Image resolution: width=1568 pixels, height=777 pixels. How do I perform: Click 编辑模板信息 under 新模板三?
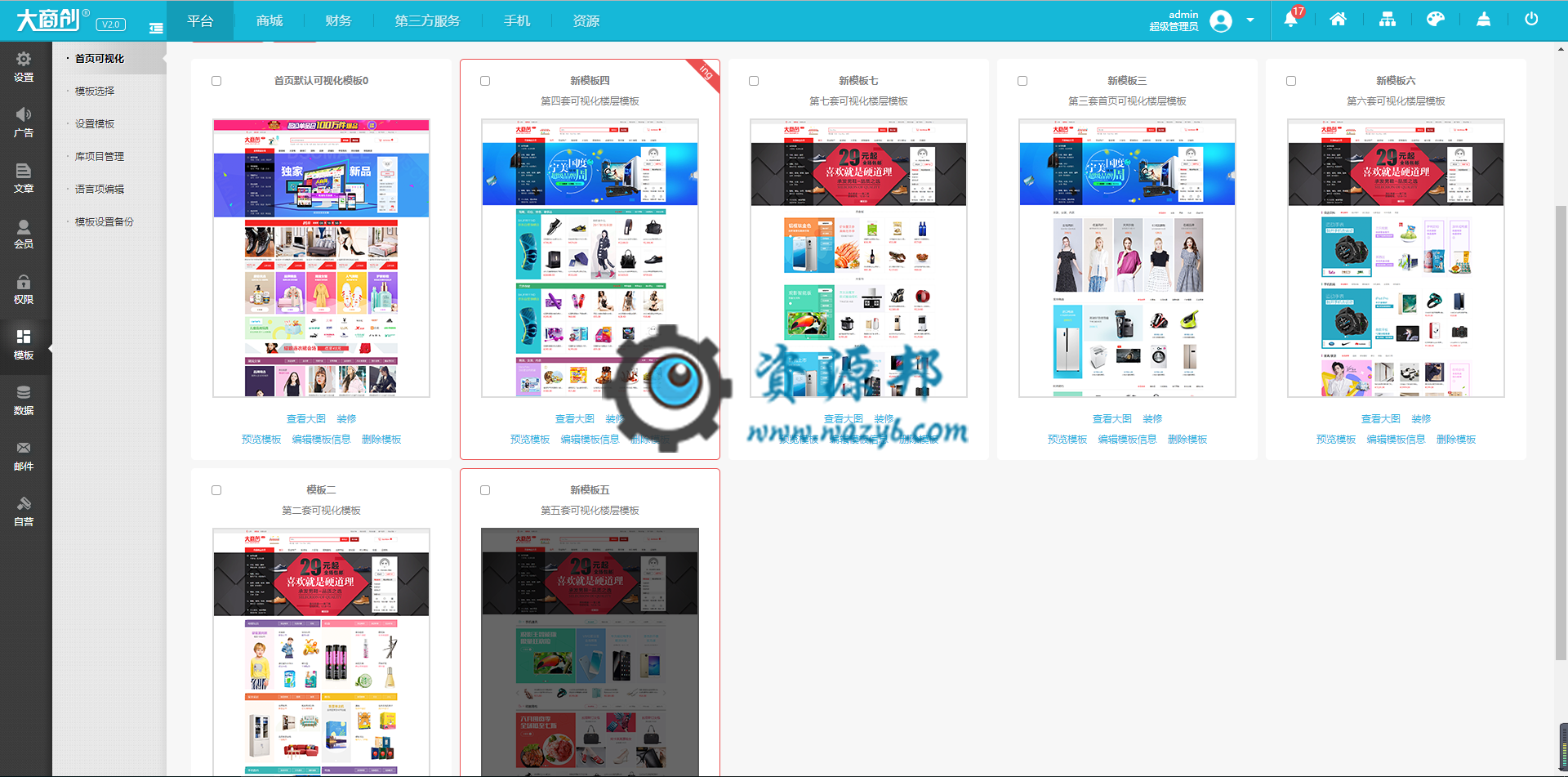point(1127,440)
